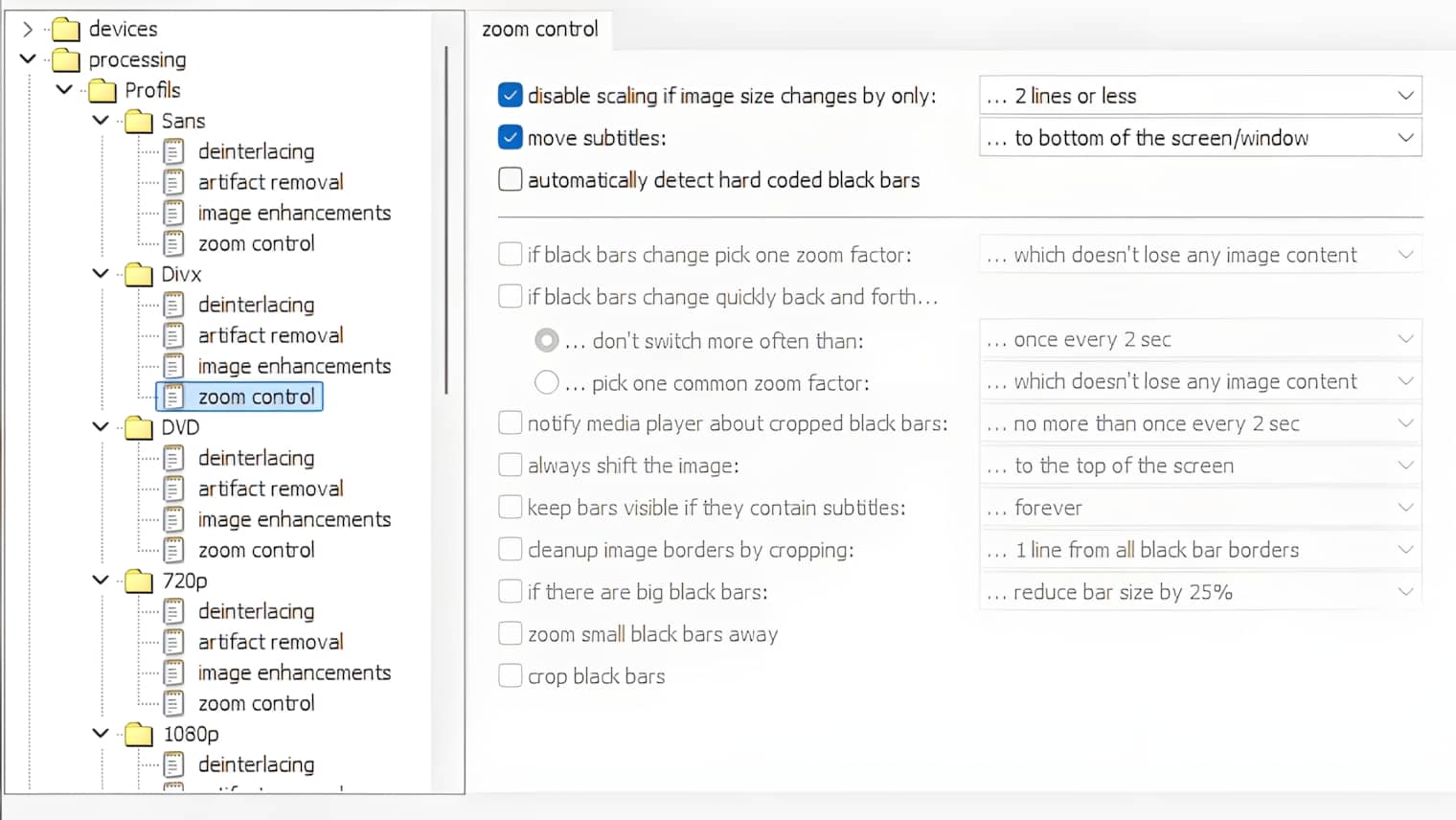Uncheck the move subtitles checkbox
This screenshot has width=1456, height=820.
pyautogui.click(x=511, y=138)
